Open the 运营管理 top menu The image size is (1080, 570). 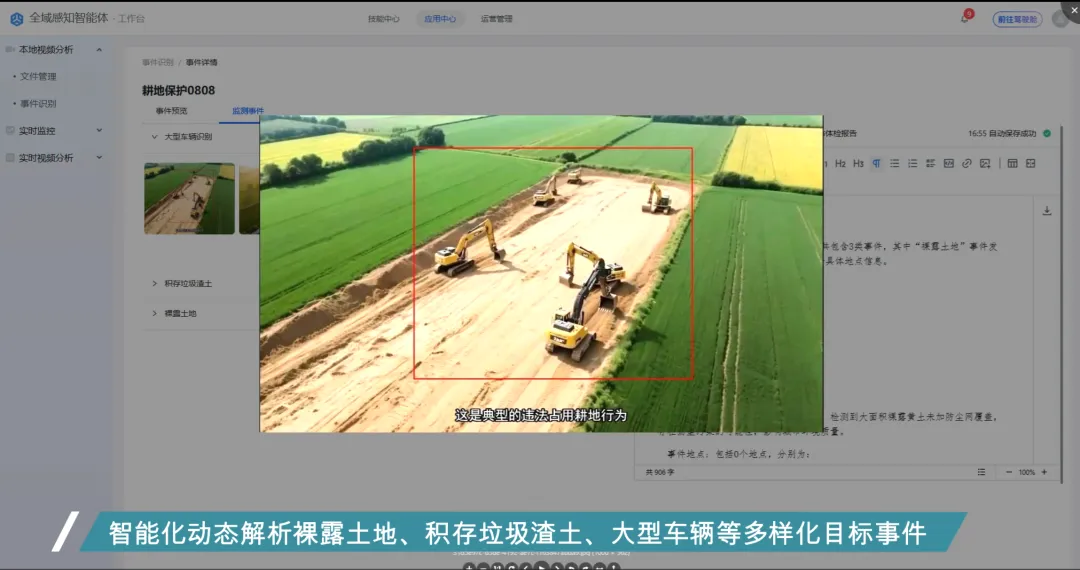click(496, 18)
